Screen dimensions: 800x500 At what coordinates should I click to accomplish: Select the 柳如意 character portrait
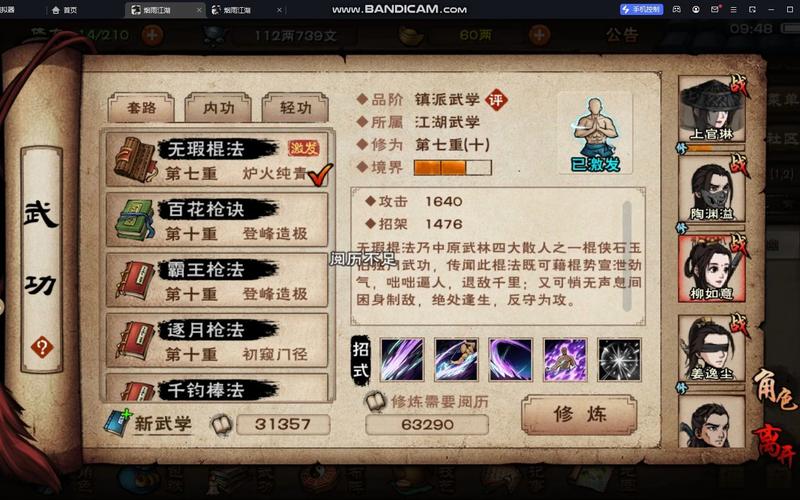click(712, 269)
